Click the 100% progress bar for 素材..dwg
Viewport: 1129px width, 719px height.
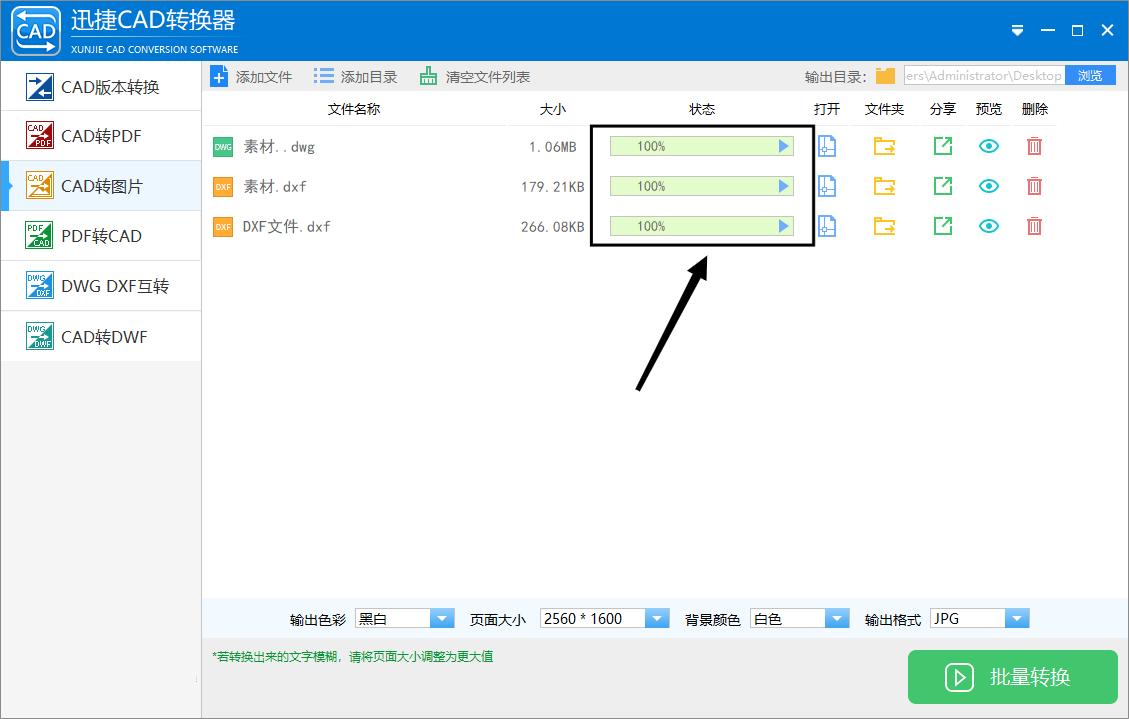coord(701,146)
